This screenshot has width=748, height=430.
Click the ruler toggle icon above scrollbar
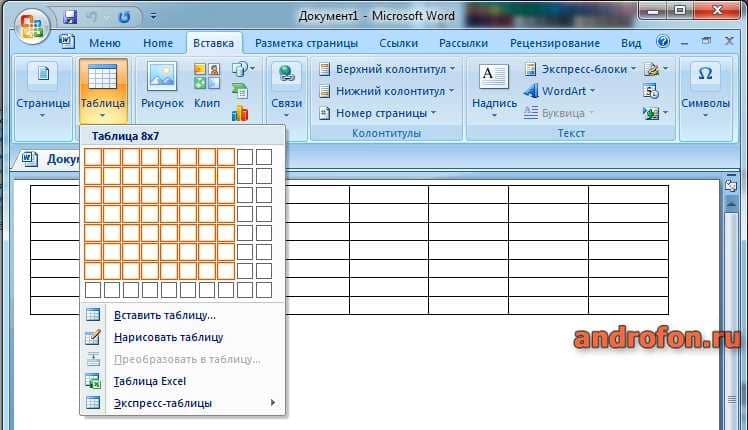point(731,185)
